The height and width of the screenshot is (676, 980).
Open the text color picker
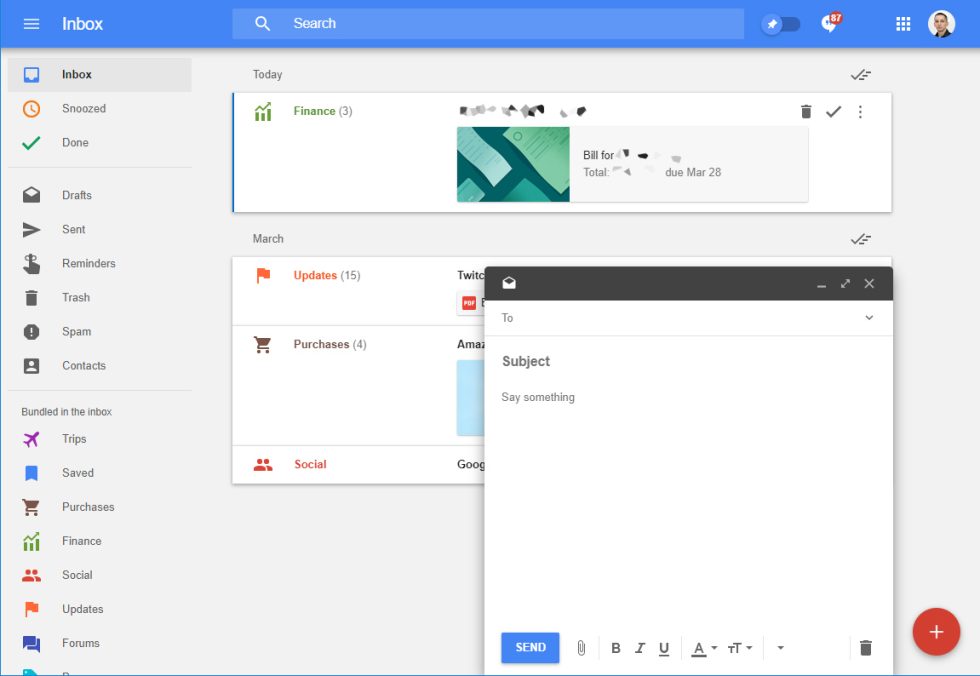(x=703, y=648)
